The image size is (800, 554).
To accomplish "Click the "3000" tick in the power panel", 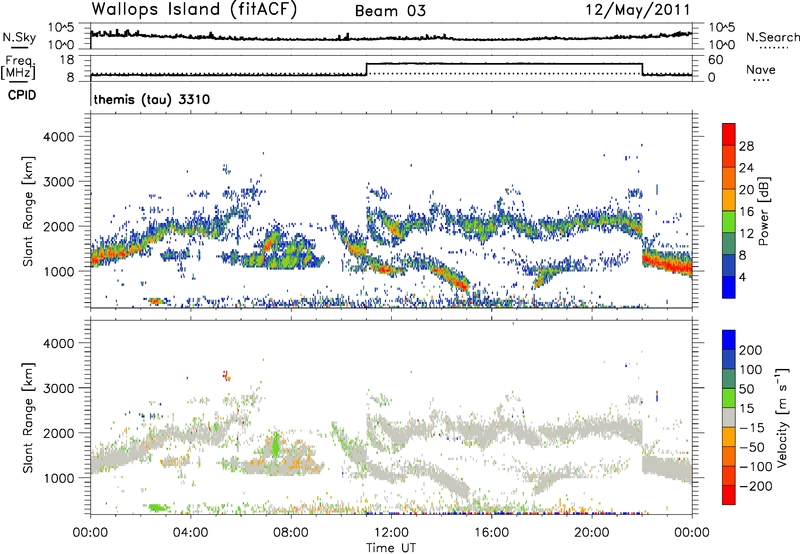I will [59, 182].
